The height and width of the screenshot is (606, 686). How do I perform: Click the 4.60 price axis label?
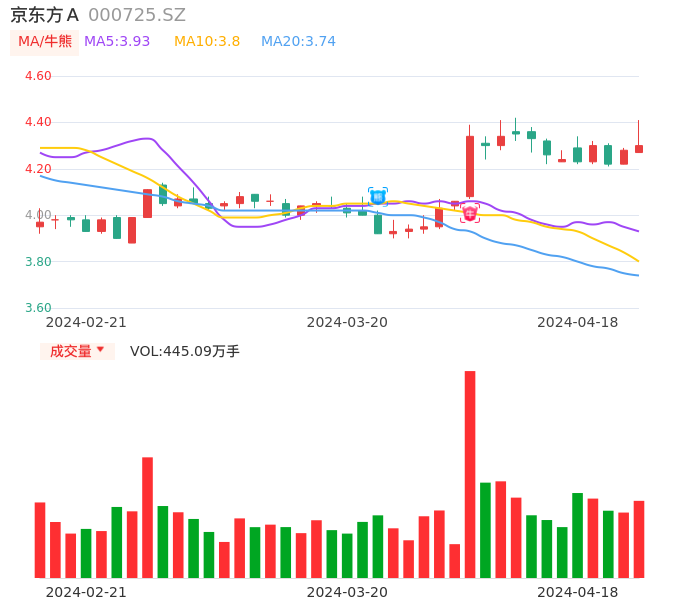coord(38,76)
